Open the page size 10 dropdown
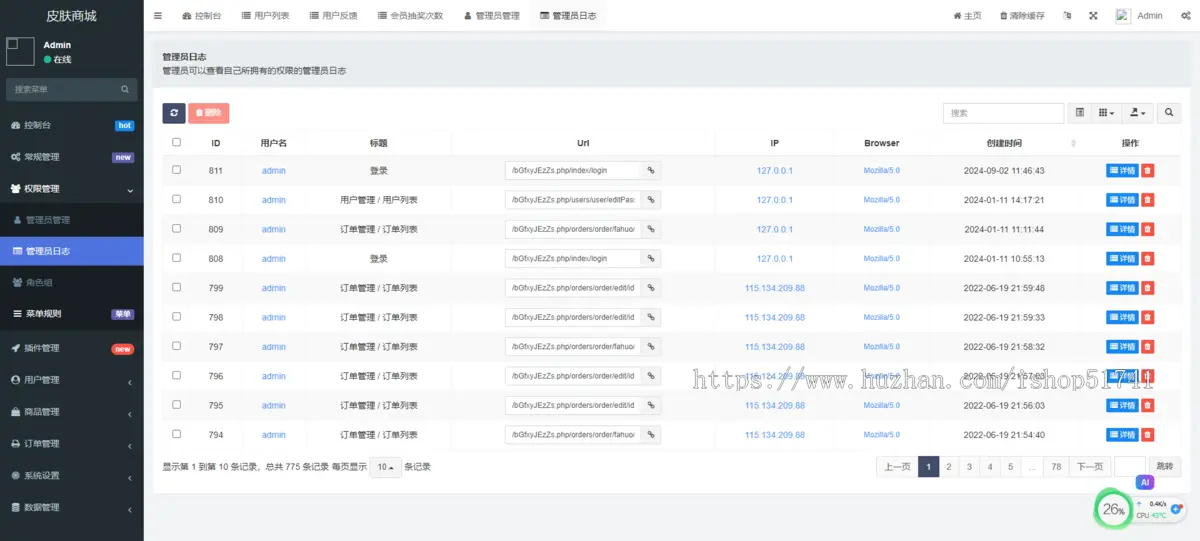Image resolution: width=1200 pixels, height=541 pixels. (x=385, y=467)
